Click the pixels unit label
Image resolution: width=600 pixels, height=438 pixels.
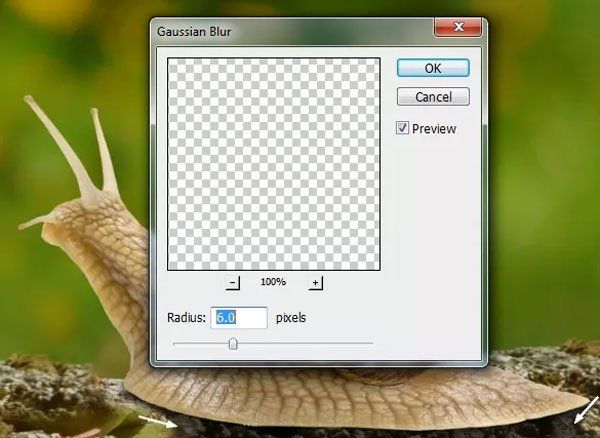291,318
